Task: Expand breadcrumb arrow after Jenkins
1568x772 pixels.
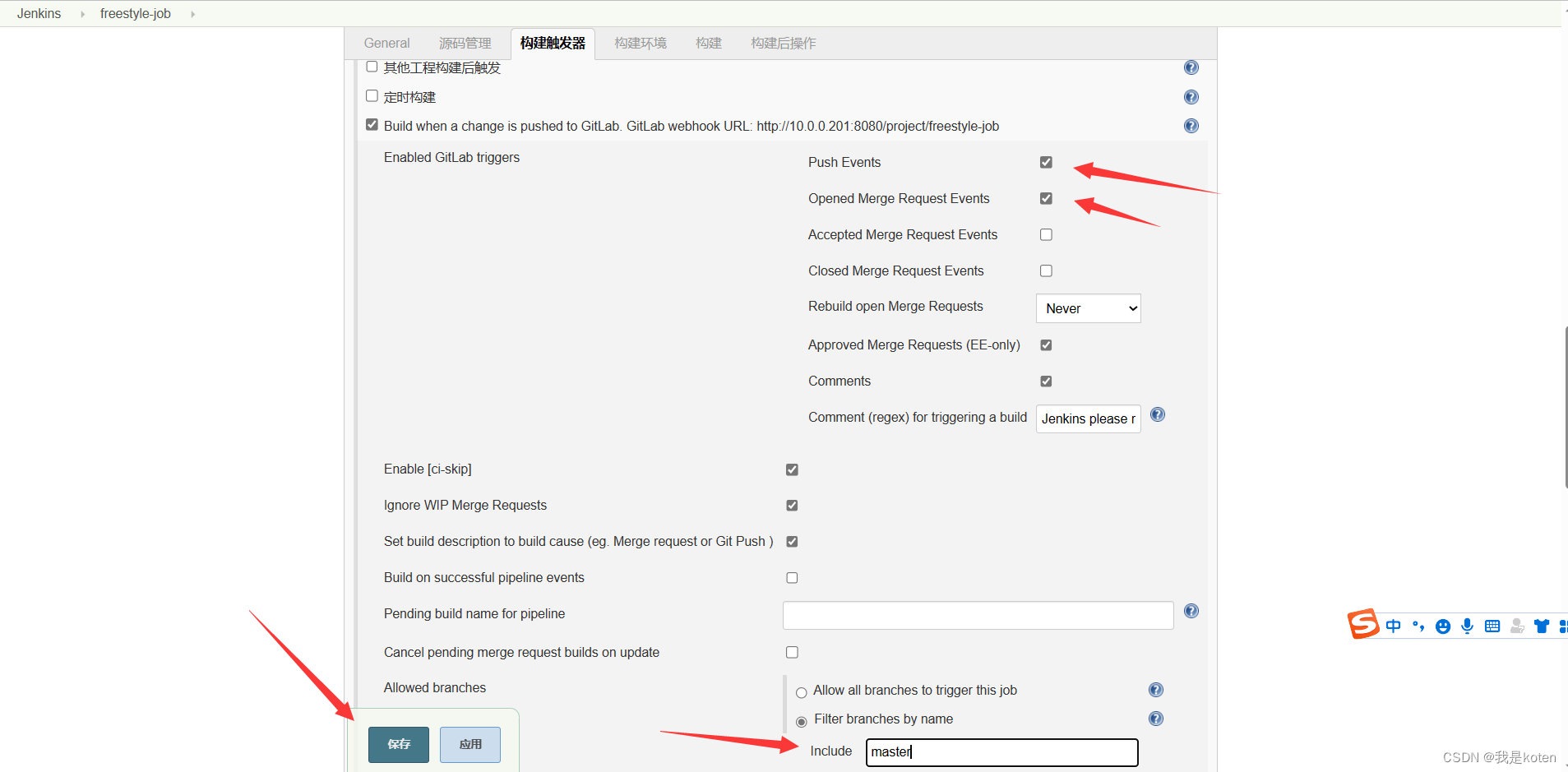Action: [x=82, y=14]
